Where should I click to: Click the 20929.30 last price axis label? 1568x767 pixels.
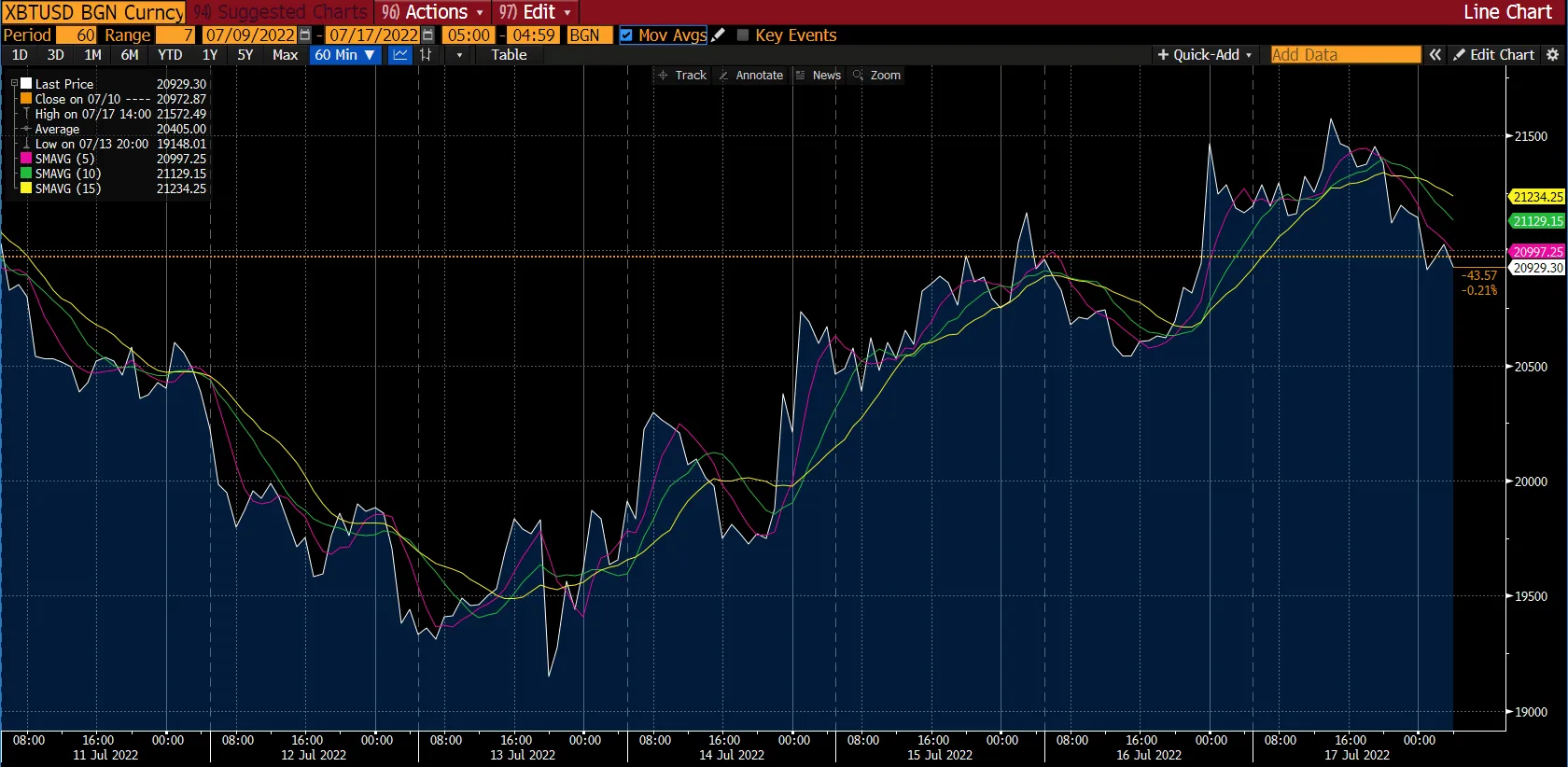[1537, 268]
